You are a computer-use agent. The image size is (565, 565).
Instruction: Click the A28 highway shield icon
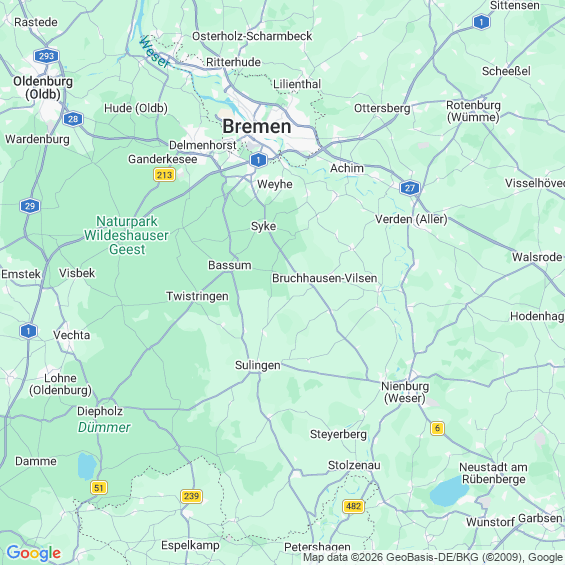(x=73, y=119)
